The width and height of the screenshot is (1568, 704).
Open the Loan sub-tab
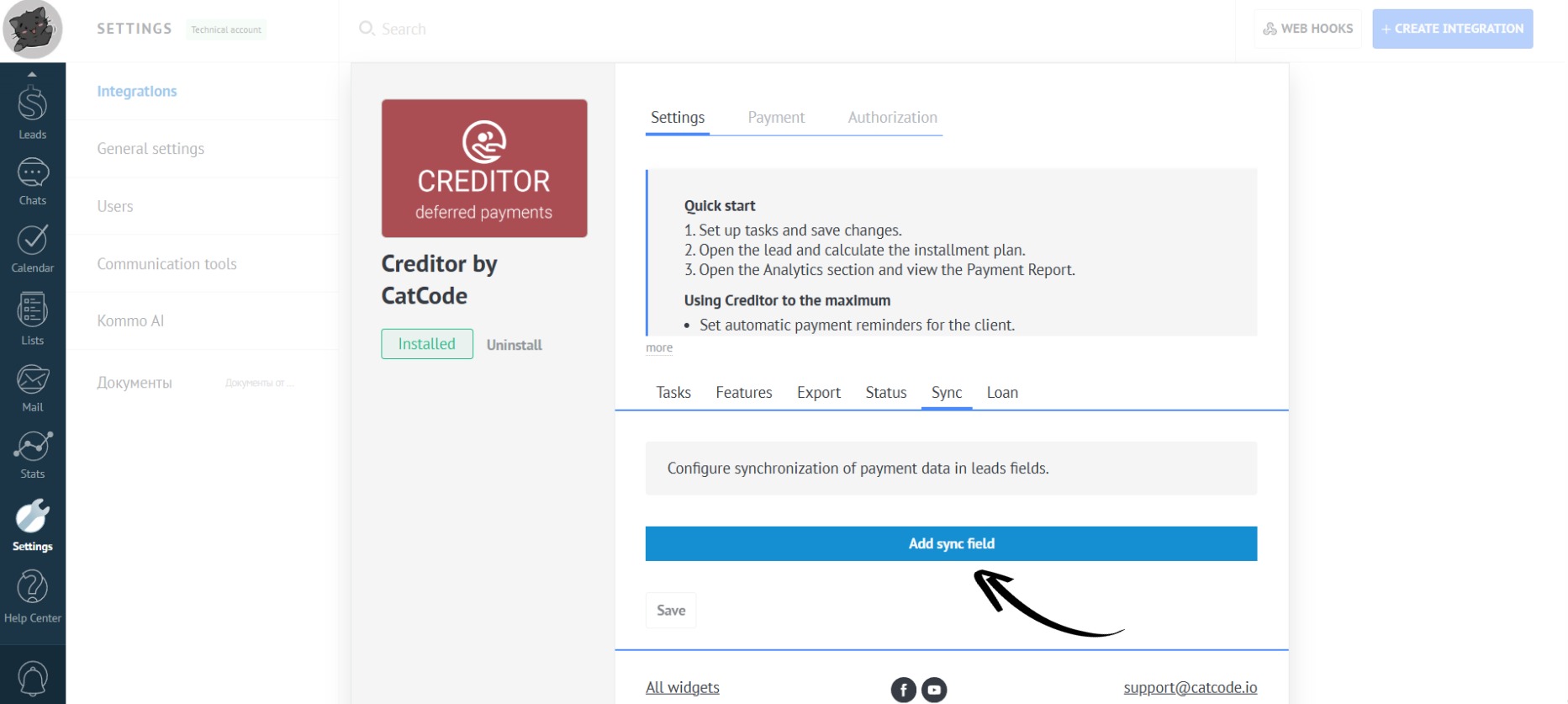click(x=1002, y=393)
